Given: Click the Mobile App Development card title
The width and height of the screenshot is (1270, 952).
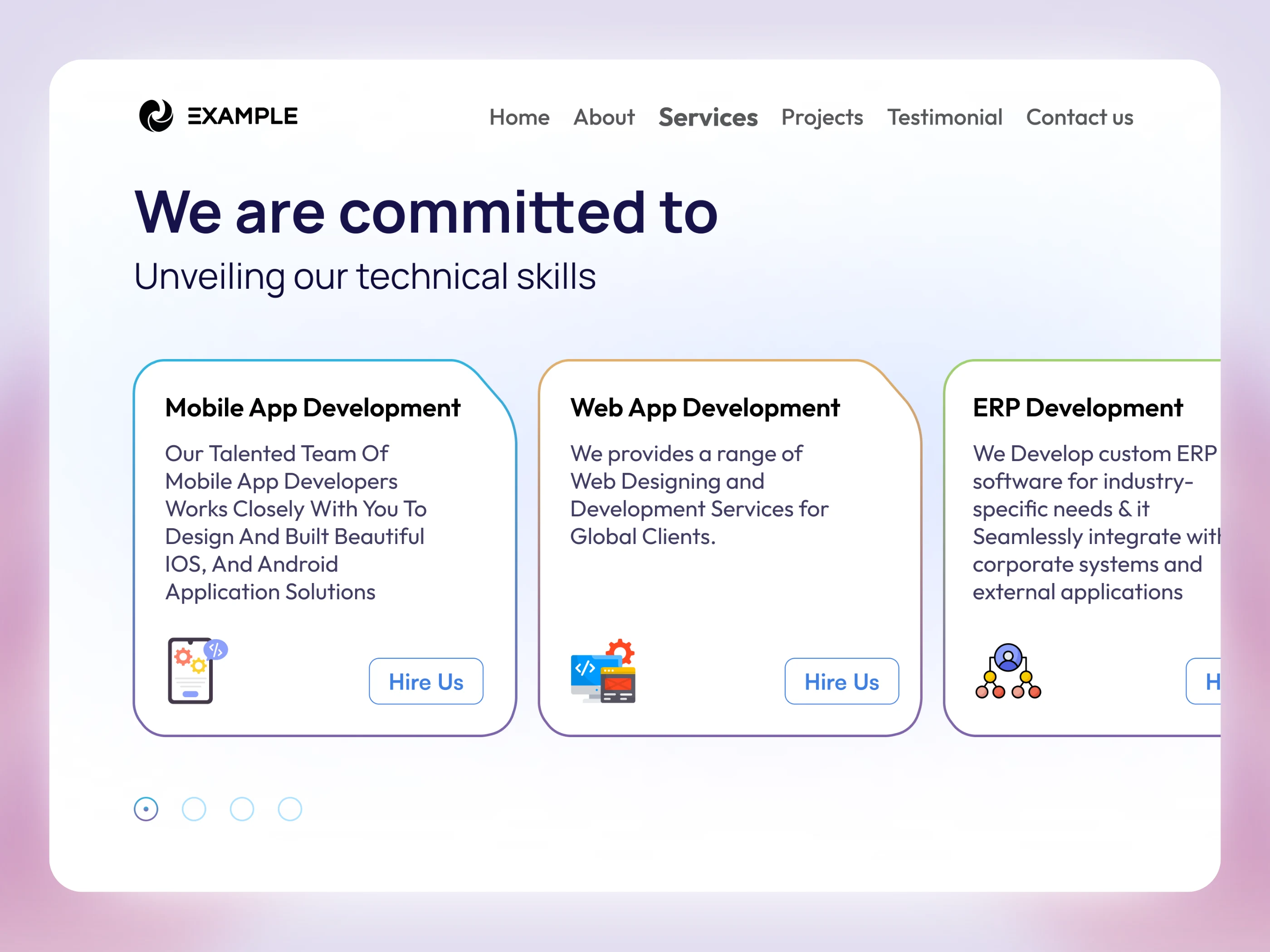Looking at the screenshot, I should tap(313, 408).
